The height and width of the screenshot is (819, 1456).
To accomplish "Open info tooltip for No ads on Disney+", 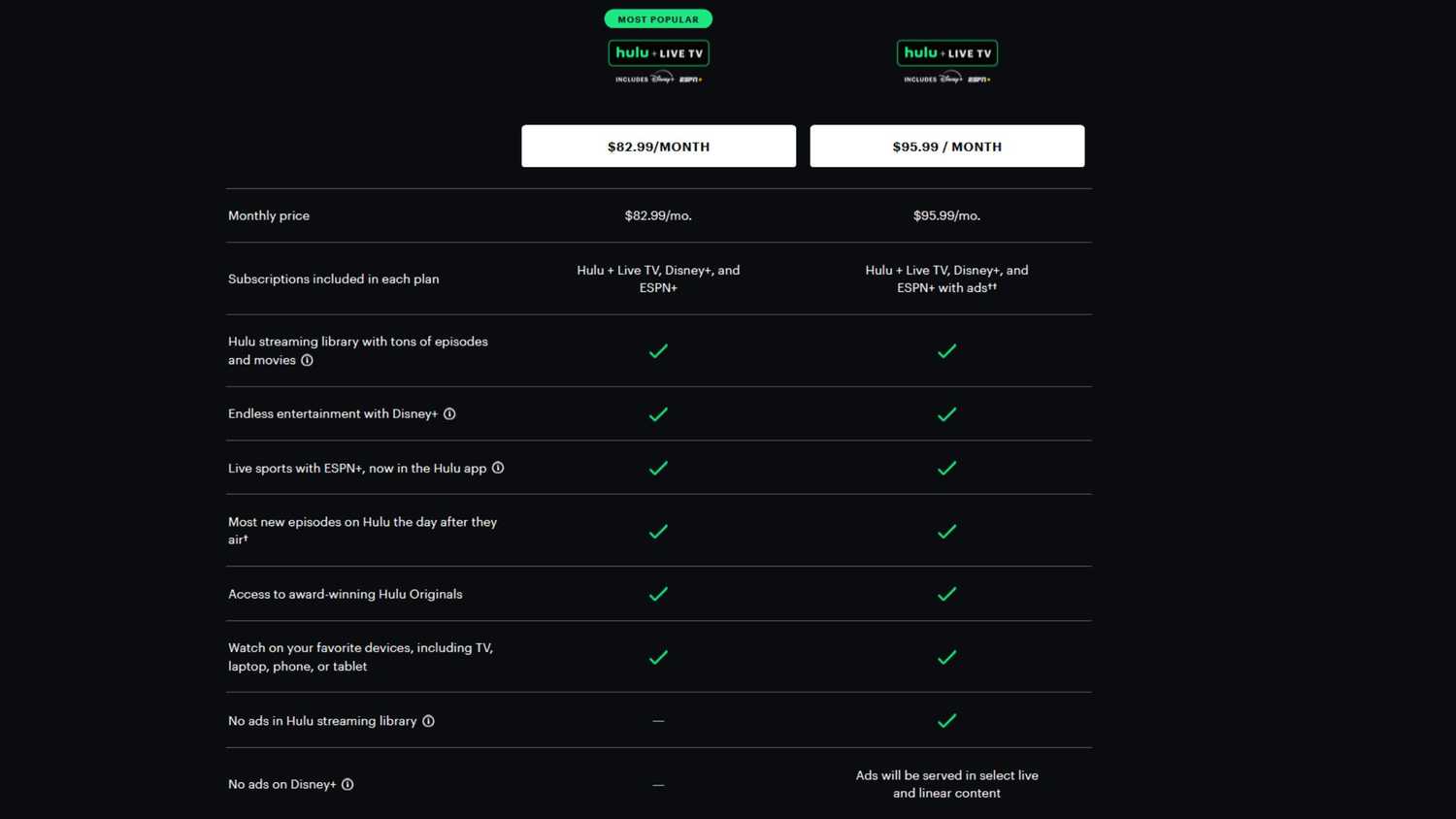I will click(347, 784).
